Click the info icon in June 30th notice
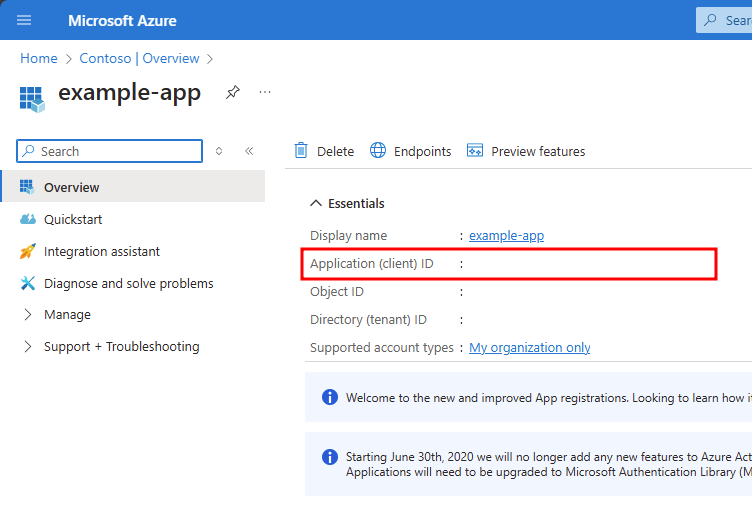The height and width of the screenshot is (514, 752). pos(330,457)
